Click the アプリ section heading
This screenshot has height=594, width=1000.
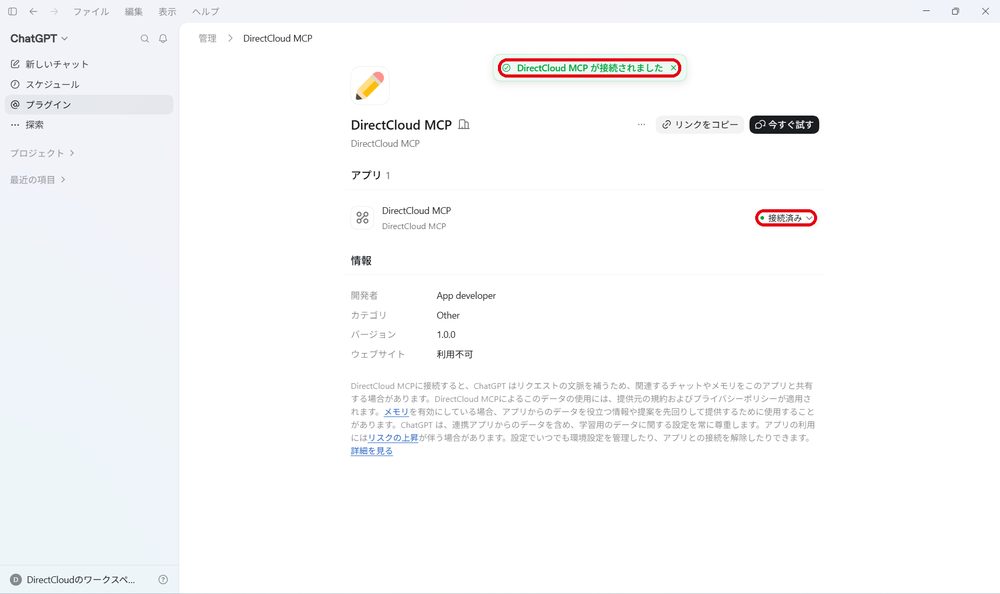[366, 175]
